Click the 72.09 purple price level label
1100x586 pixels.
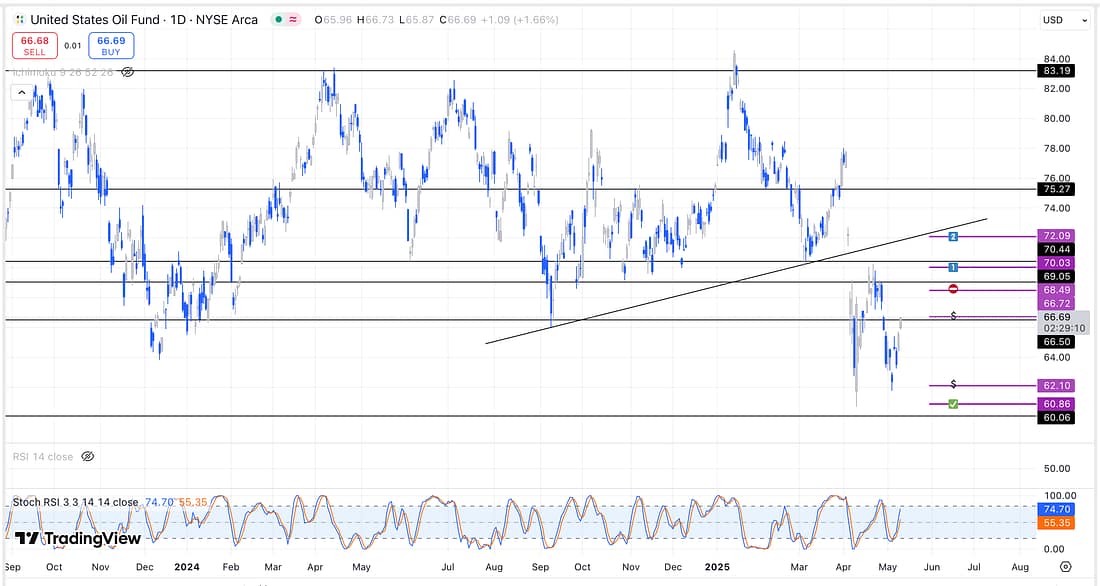(x=1056, y=237)
